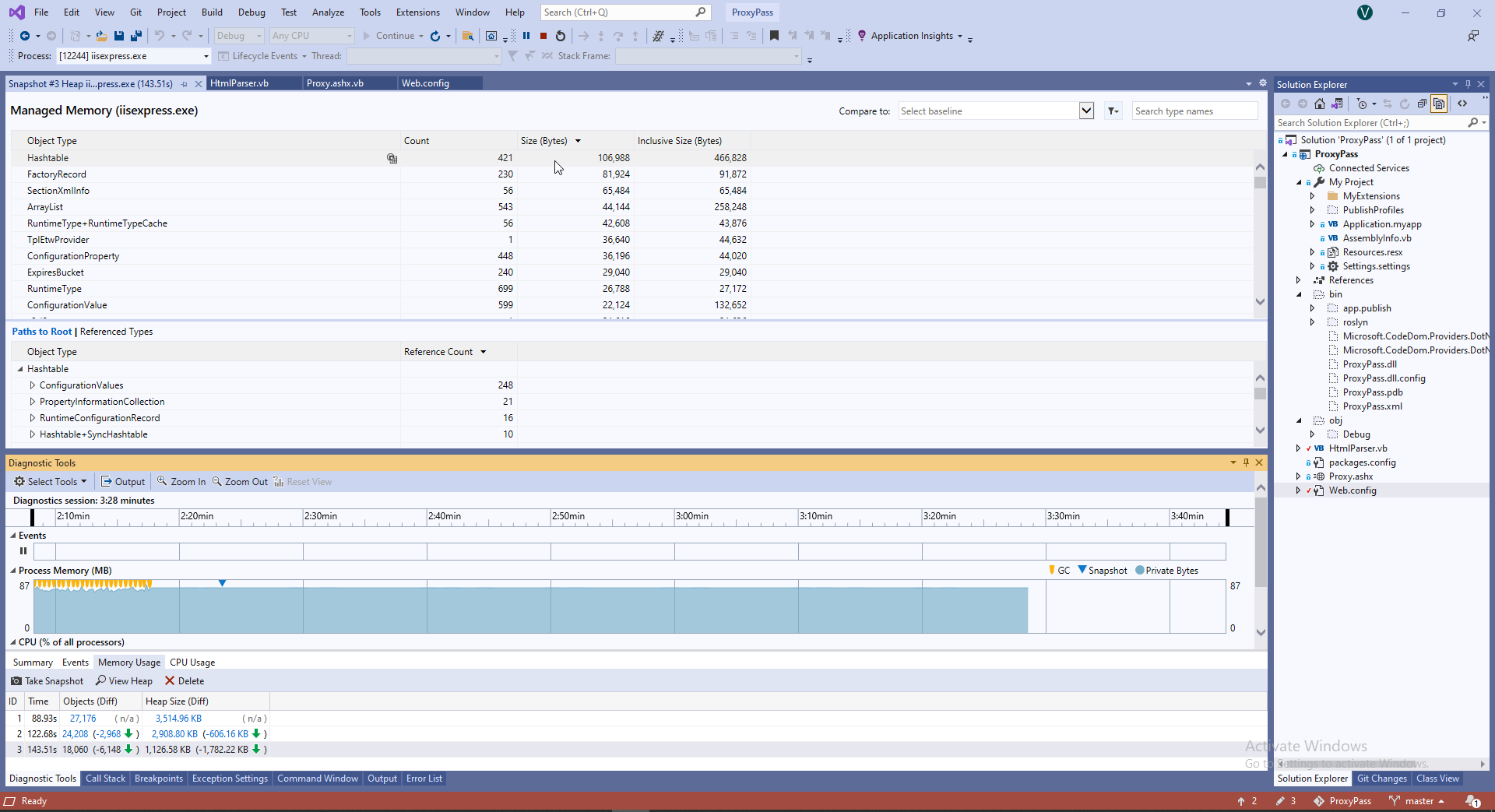
Task: Click heap size 2,908.80 KB link for snapshot 2
Action: coord(175,734)
